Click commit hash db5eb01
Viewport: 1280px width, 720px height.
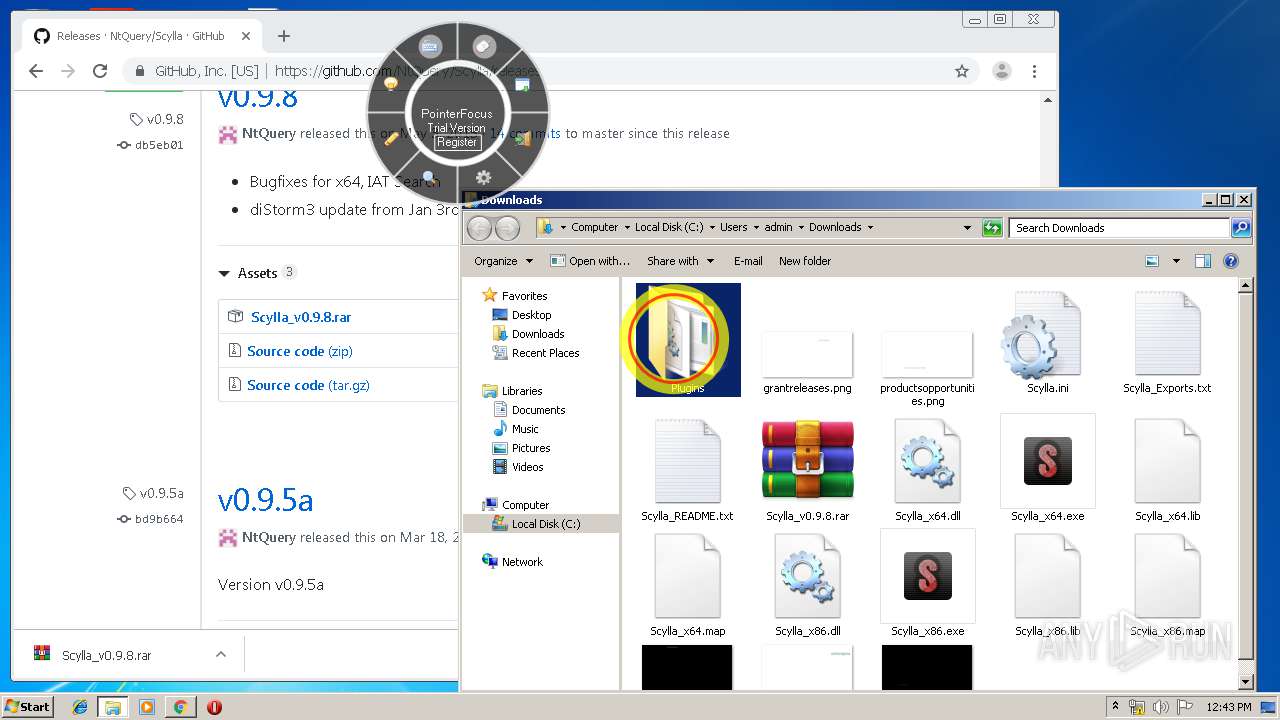click(x=159, y=145)
